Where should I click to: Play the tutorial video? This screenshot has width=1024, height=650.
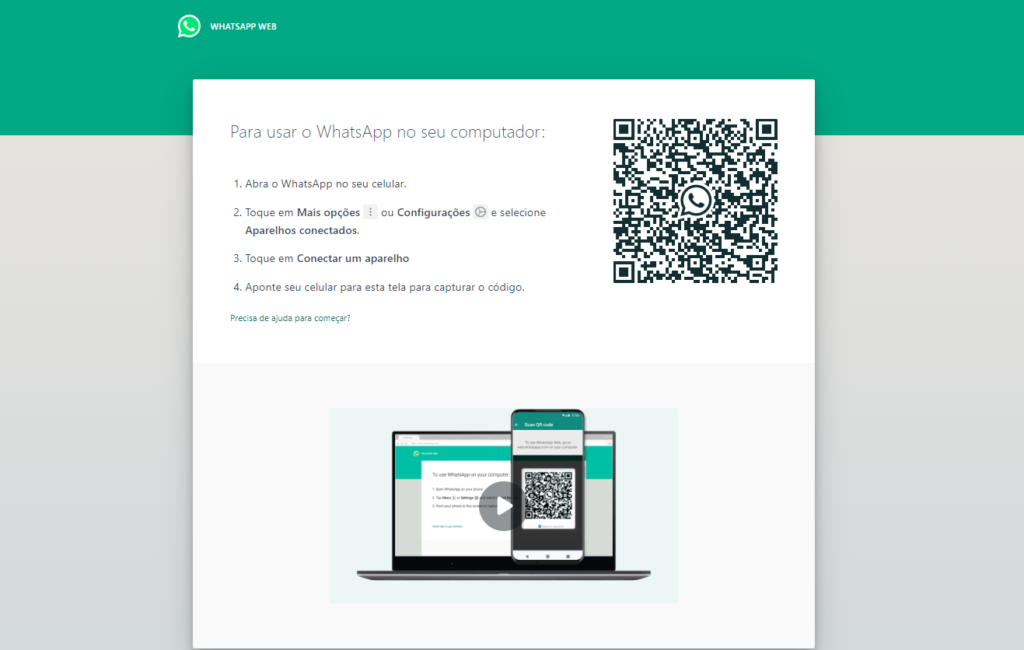tap(503, 506)
